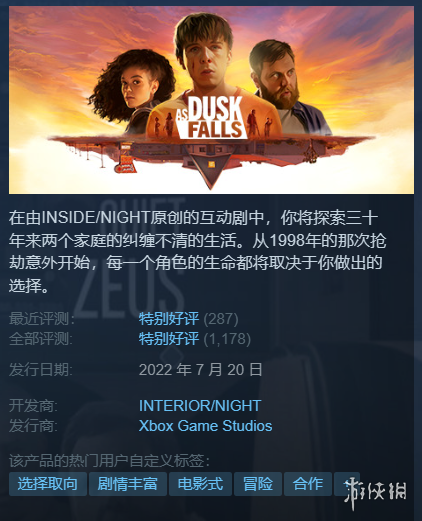Select the 冒险 tag
The width and height of the screenshot is (422, 521).
pos(258,484)
